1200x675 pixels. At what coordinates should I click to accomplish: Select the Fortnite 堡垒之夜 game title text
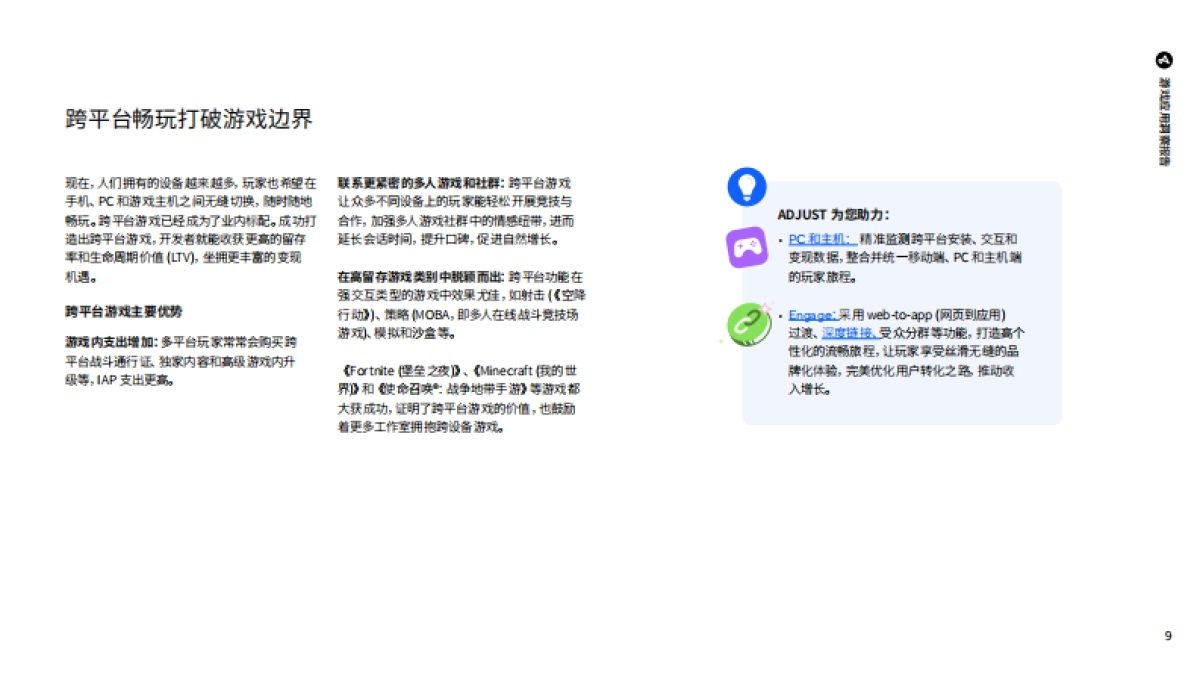[x=400, y=369]
